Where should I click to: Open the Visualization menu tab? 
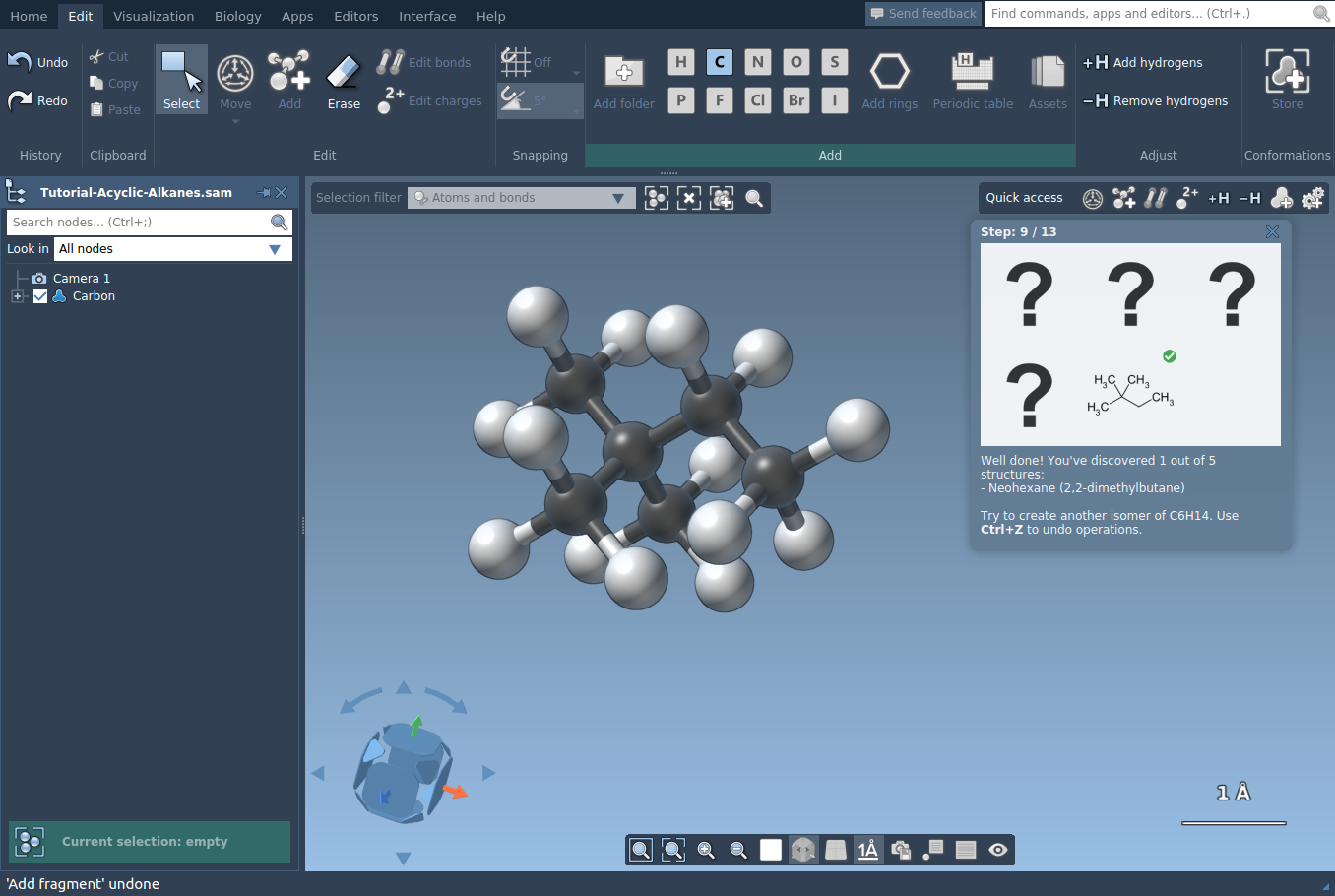[154, 16]
